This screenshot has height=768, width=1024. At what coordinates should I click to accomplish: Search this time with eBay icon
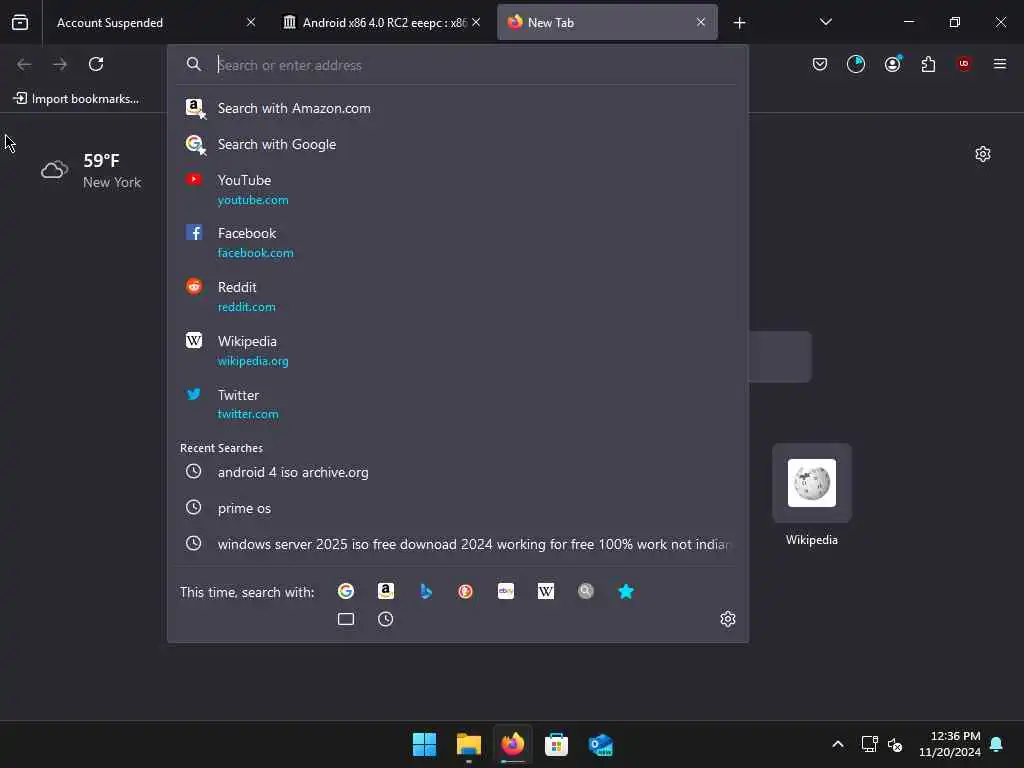tap(506, 592)
